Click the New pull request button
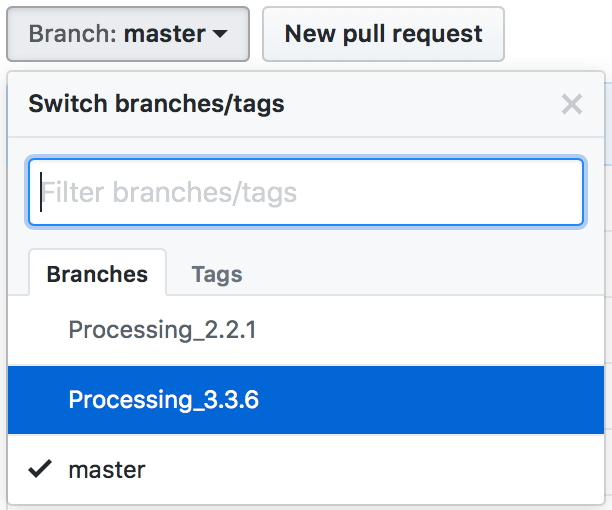Screen dimensions: 612x510 pos(383,34)
